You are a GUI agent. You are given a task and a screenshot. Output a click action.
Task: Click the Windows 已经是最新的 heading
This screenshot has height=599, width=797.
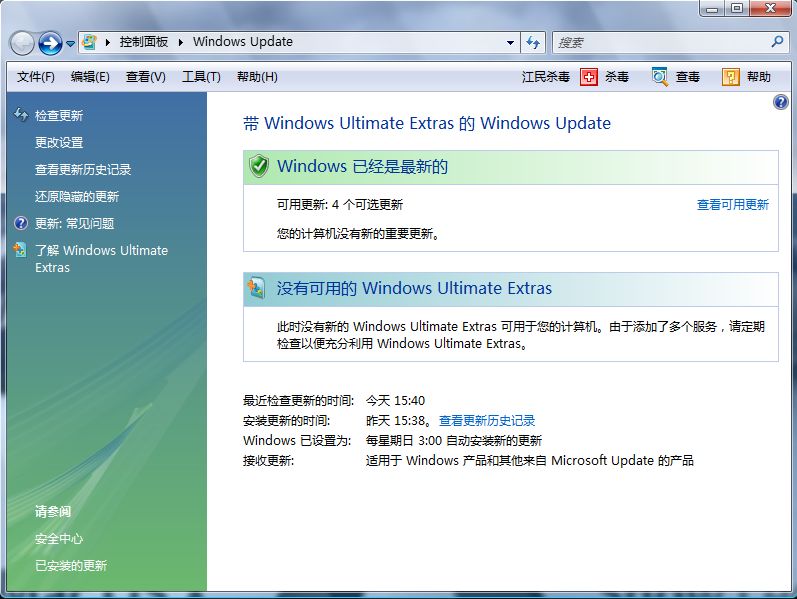[x=362, y=166]
